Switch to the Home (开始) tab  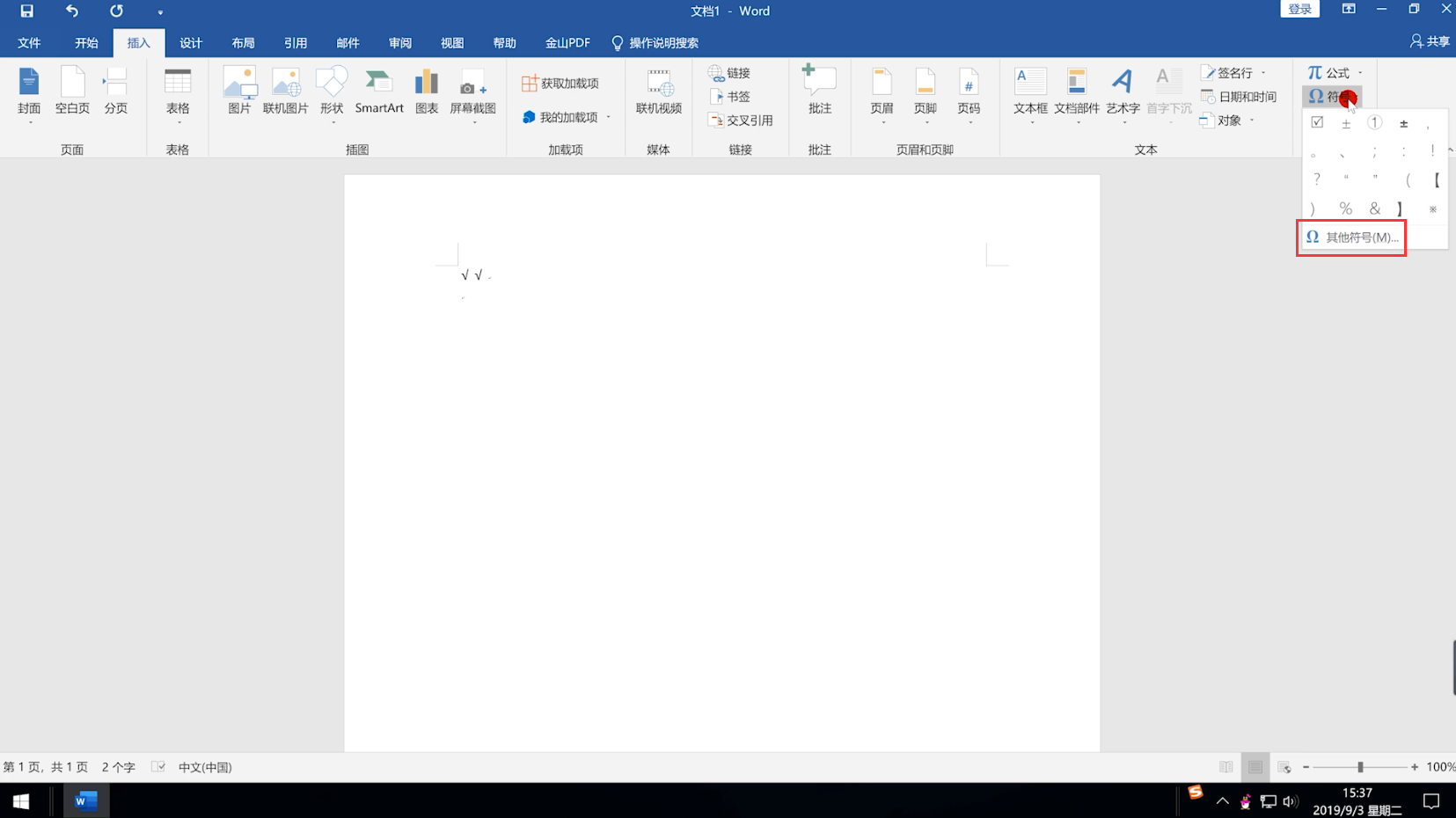click(86, 43)
